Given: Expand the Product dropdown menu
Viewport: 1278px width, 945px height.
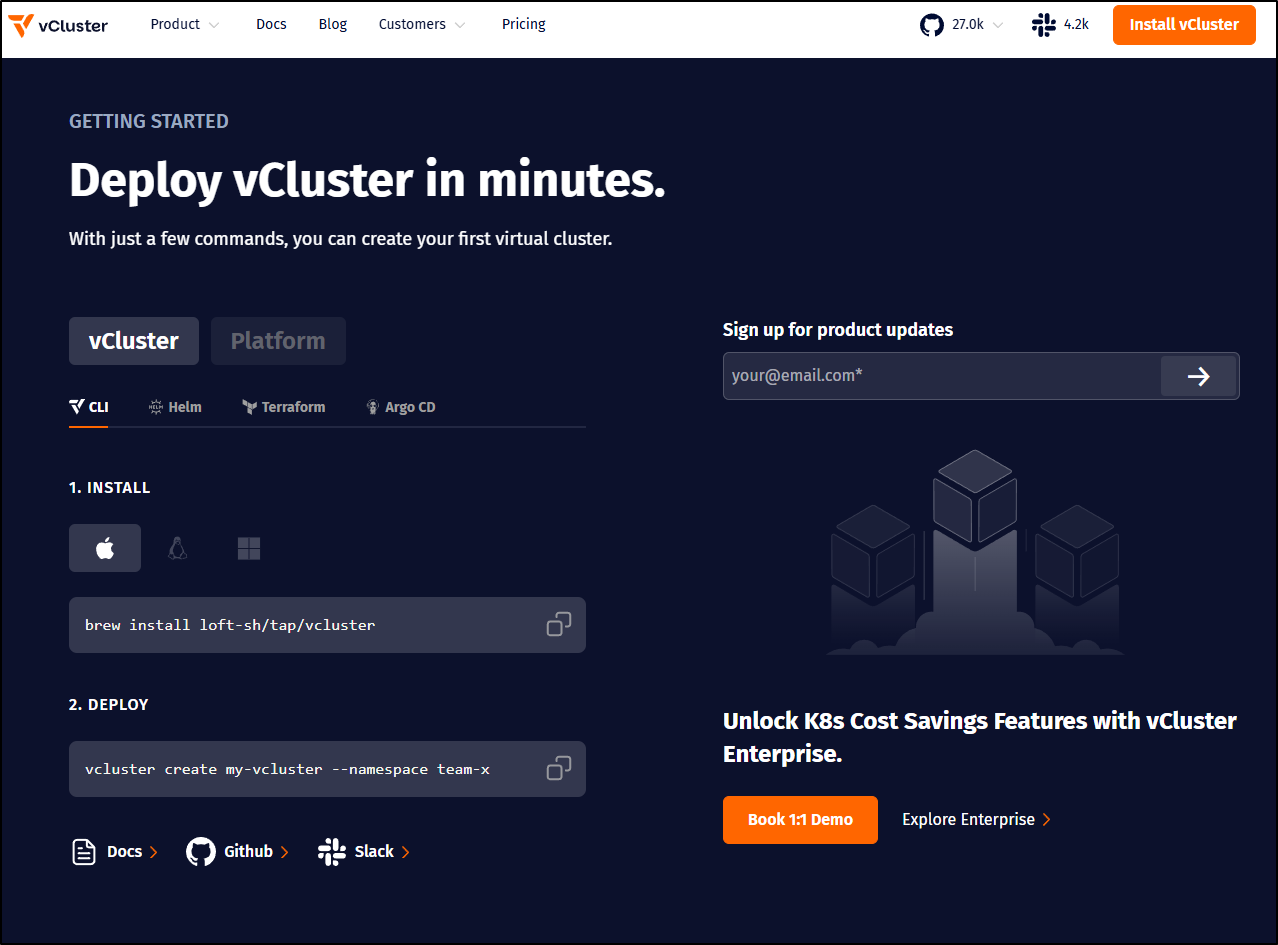Looking at the screenshot, I should pyautogui.click(x=185, y=25).
